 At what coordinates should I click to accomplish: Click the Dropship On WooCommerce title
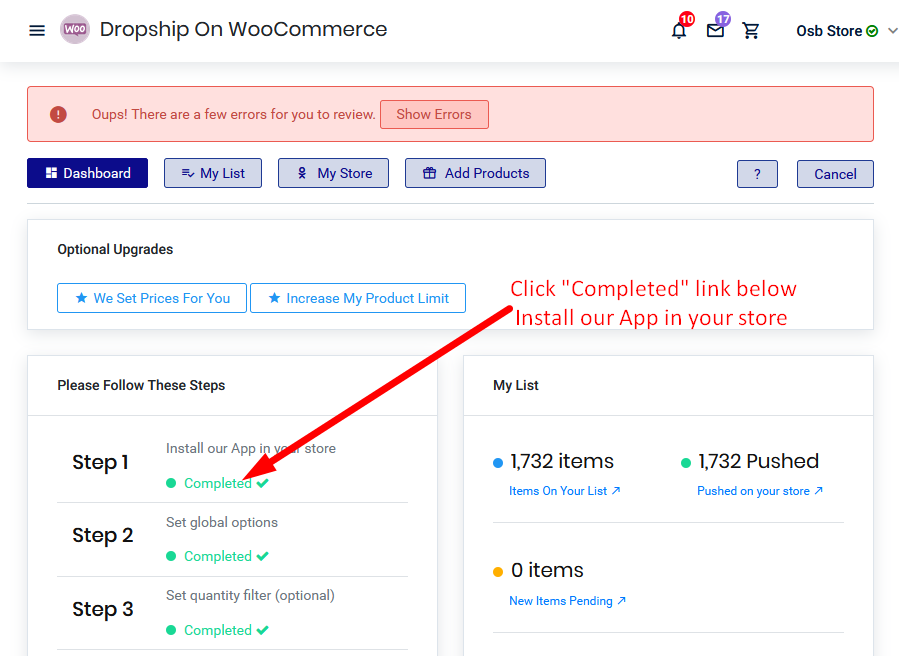tap(243, 29)
